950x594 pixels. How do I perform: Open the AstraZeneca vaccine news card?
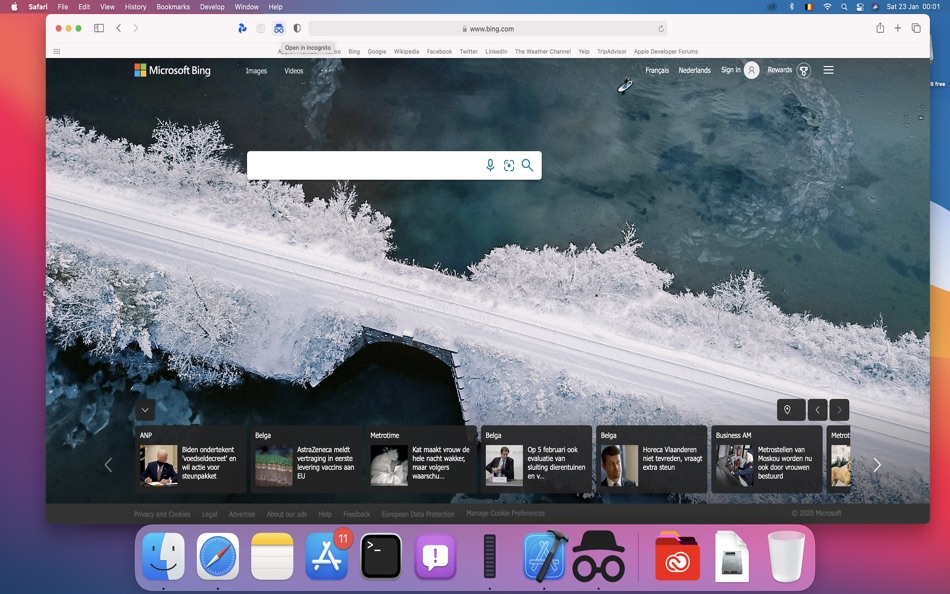(x=306, y=459)
